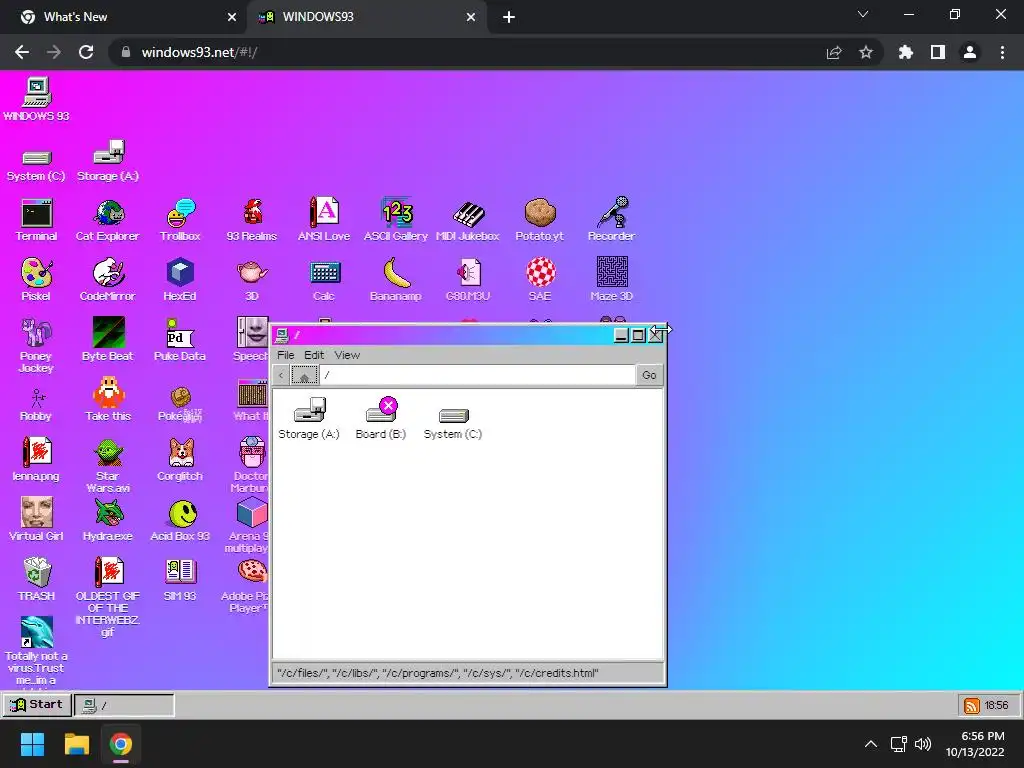Open Acid Box 93 smiley icon
This screenshot has width=1024, height=768.
(180, 521)
